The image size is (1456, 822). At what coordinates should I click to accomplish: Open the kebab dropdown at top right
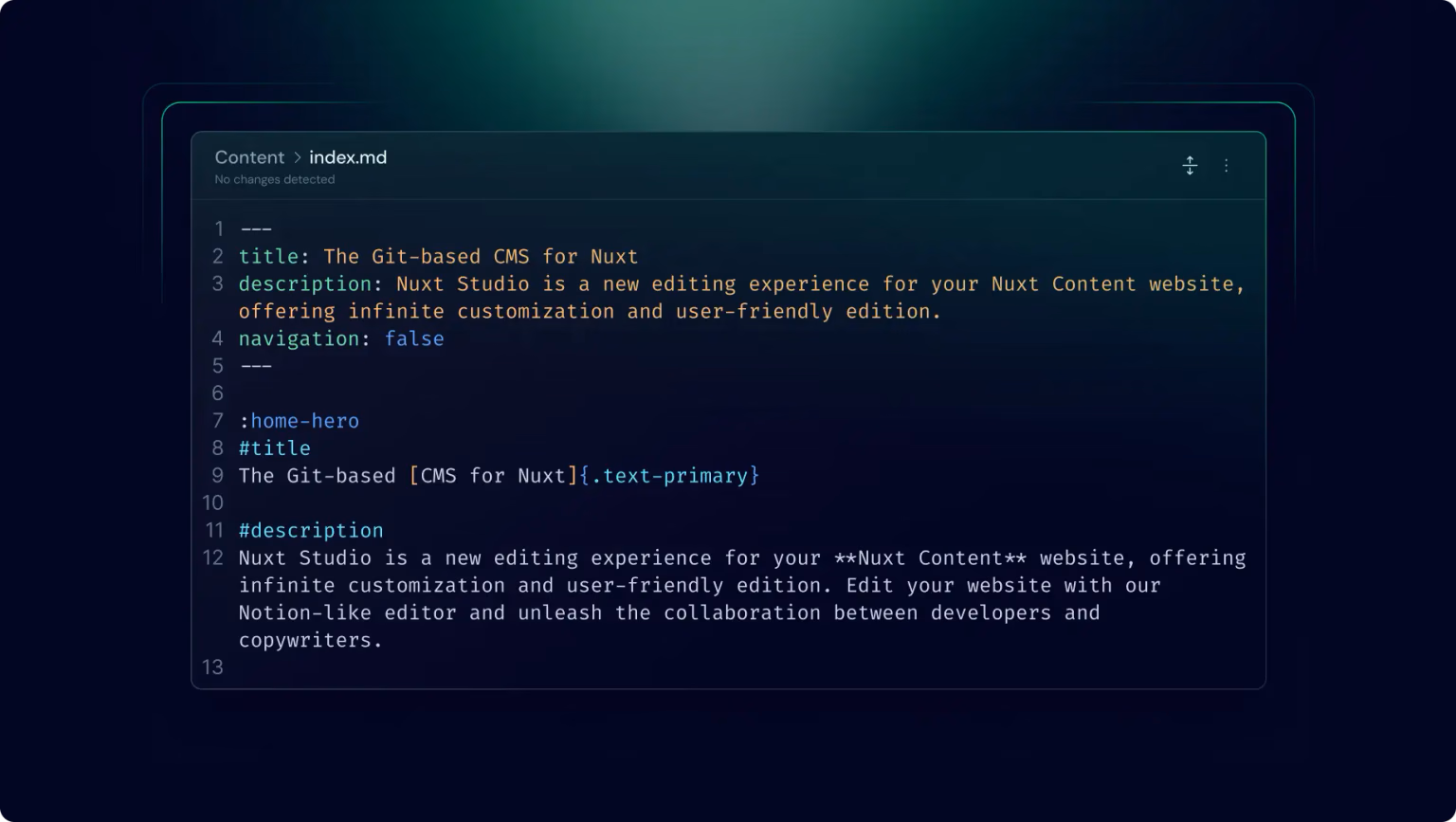[1227, 166]
